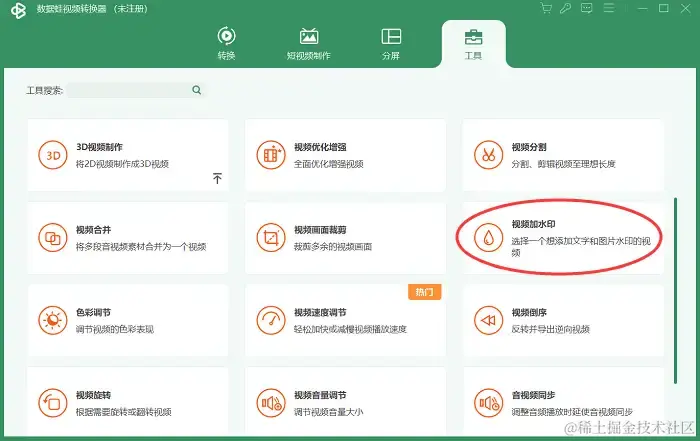Click the pin-to-top arrow on 3D视频制作 card

(217, 179)
